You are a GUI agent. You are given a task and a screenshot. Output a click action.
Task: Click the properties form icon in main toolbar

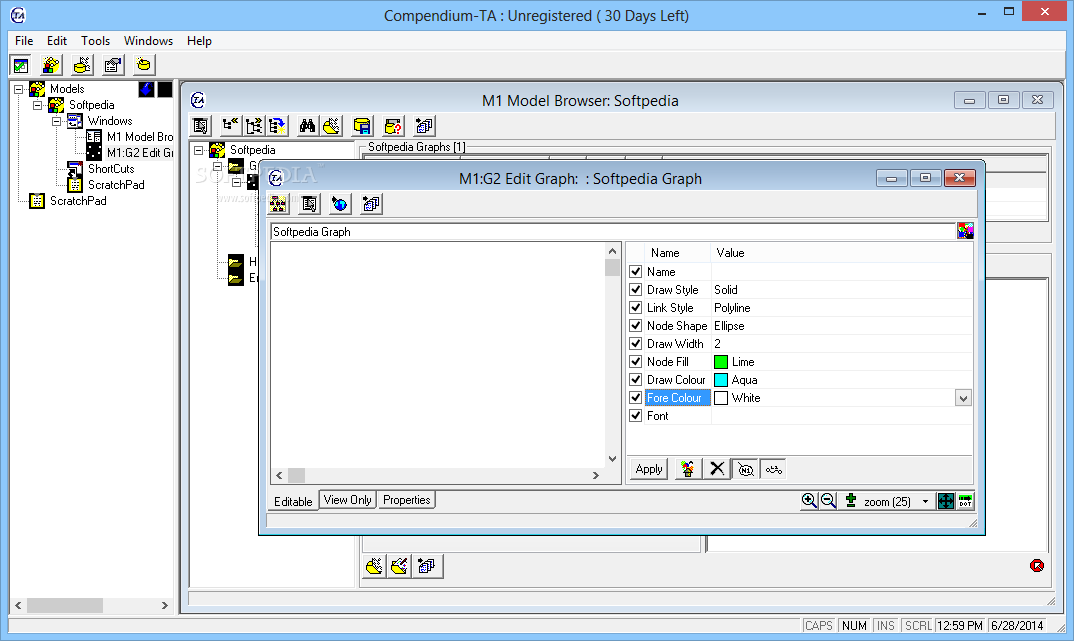[x=113, y=65]
